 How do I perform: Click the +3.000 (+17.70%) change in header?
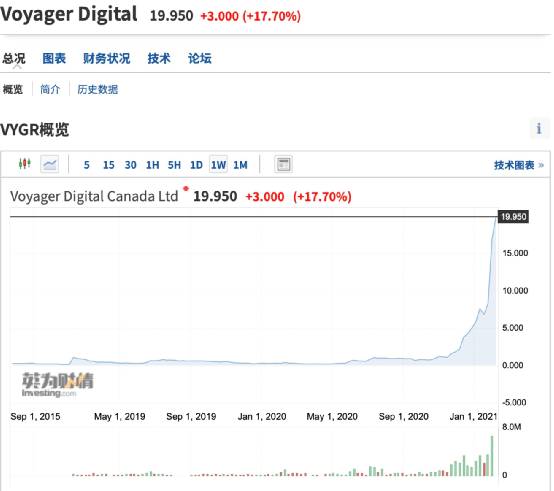point(251,16)
